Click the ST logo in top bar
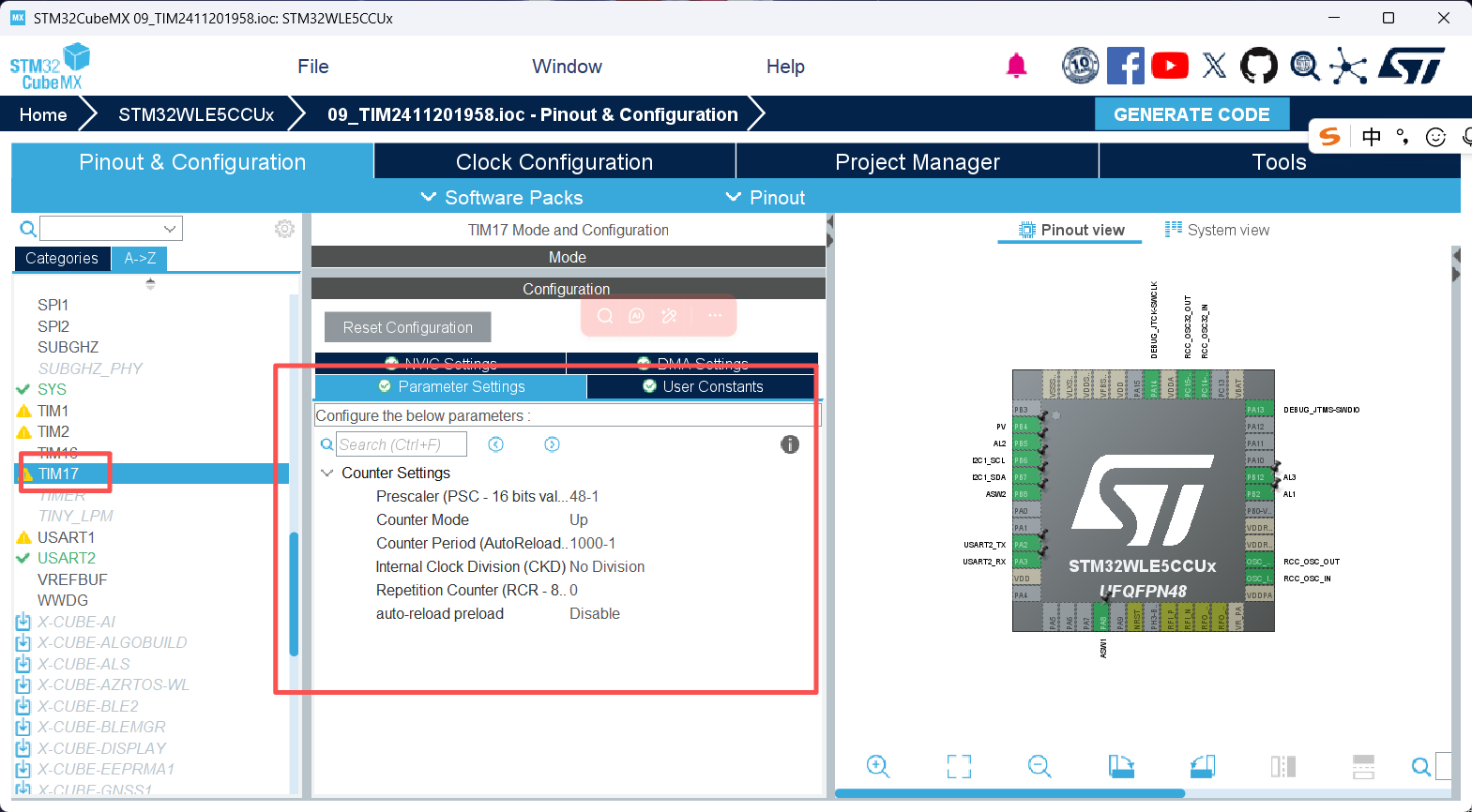The height and width of the screenshot is (812, 1472). tap(1412, 66)
